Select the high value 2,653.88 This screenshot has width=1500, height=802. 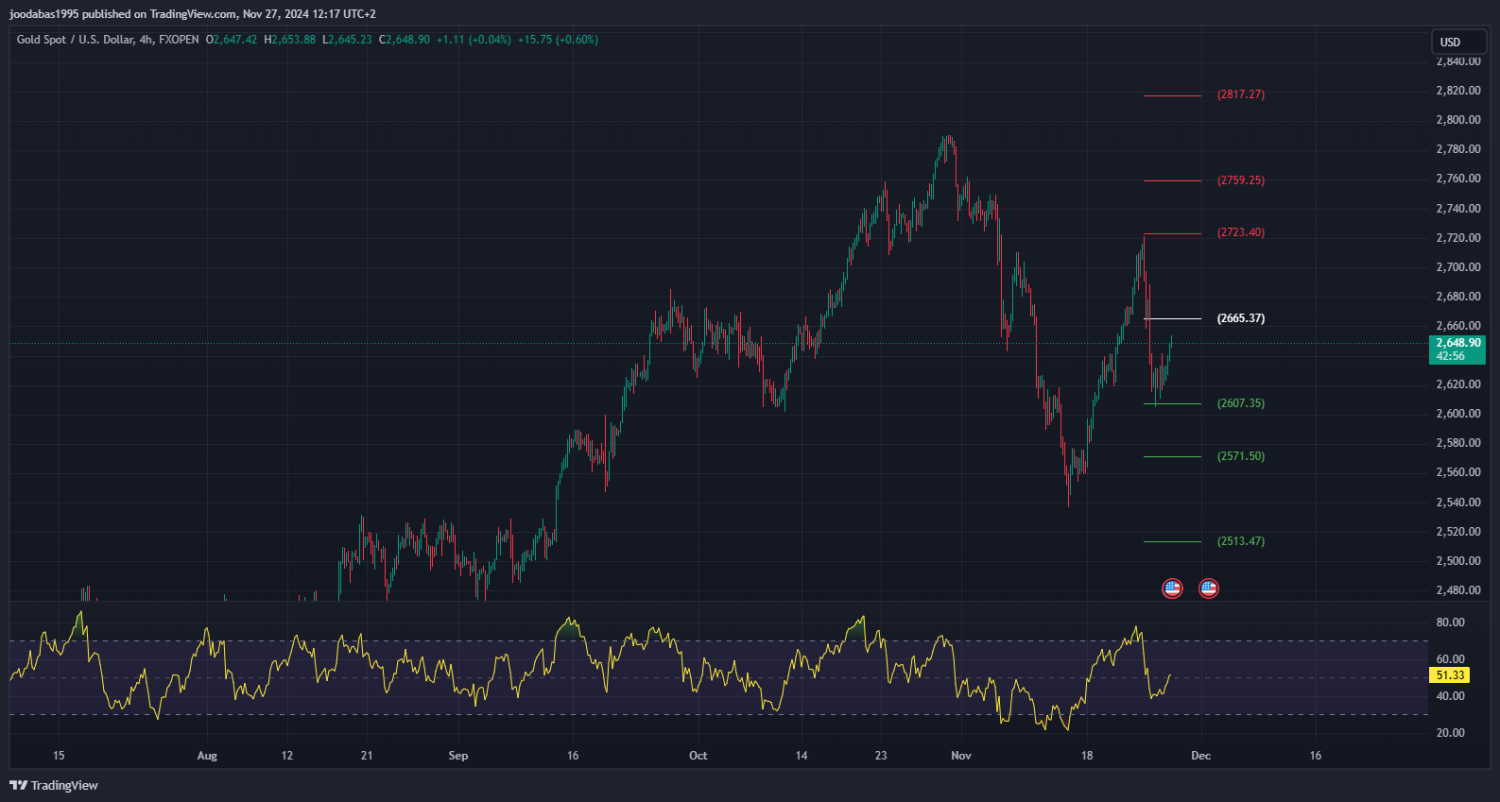click(294, 40)
